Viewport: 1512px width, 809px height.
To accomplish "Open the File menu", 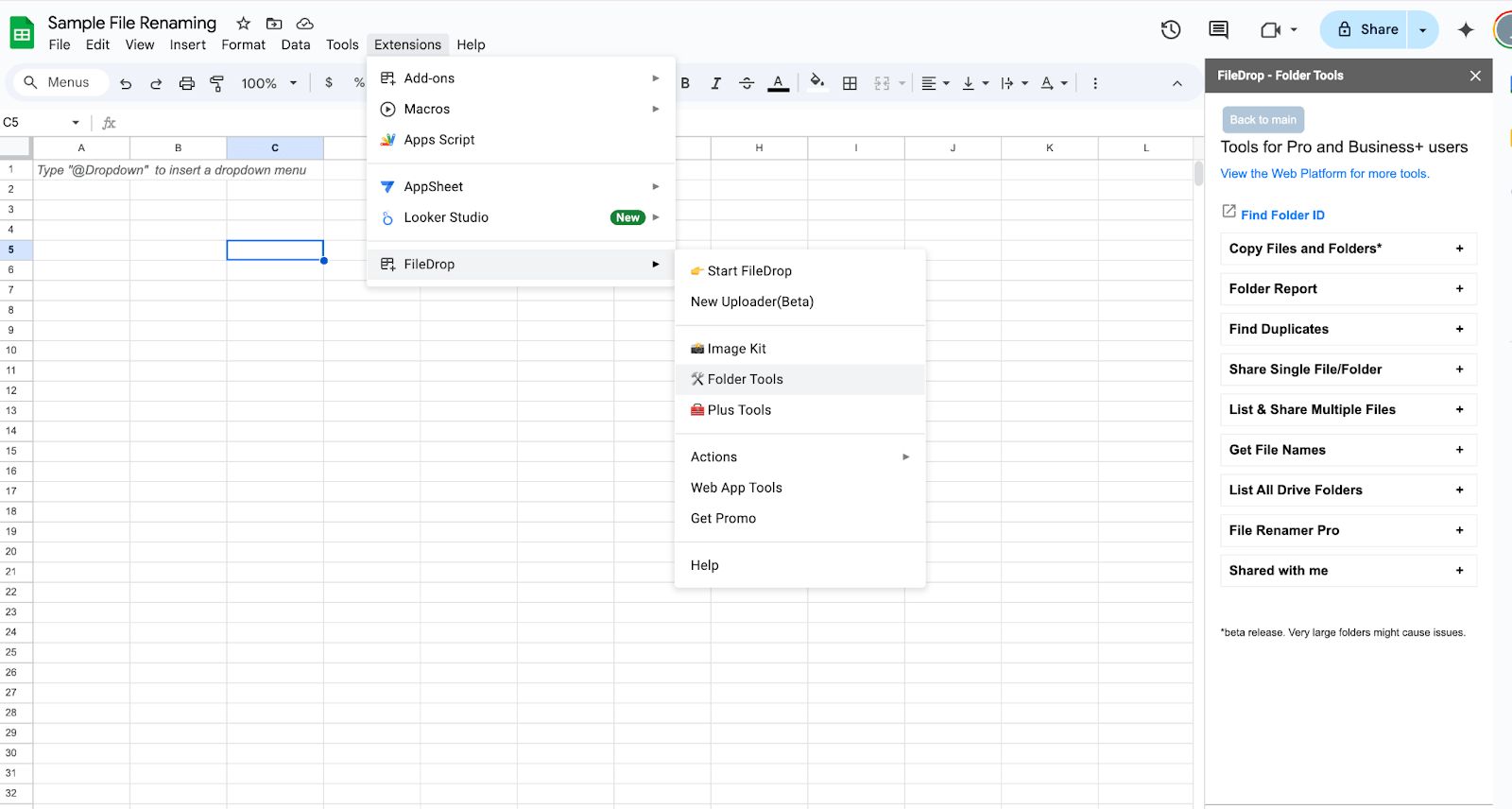I will point(60,44).
